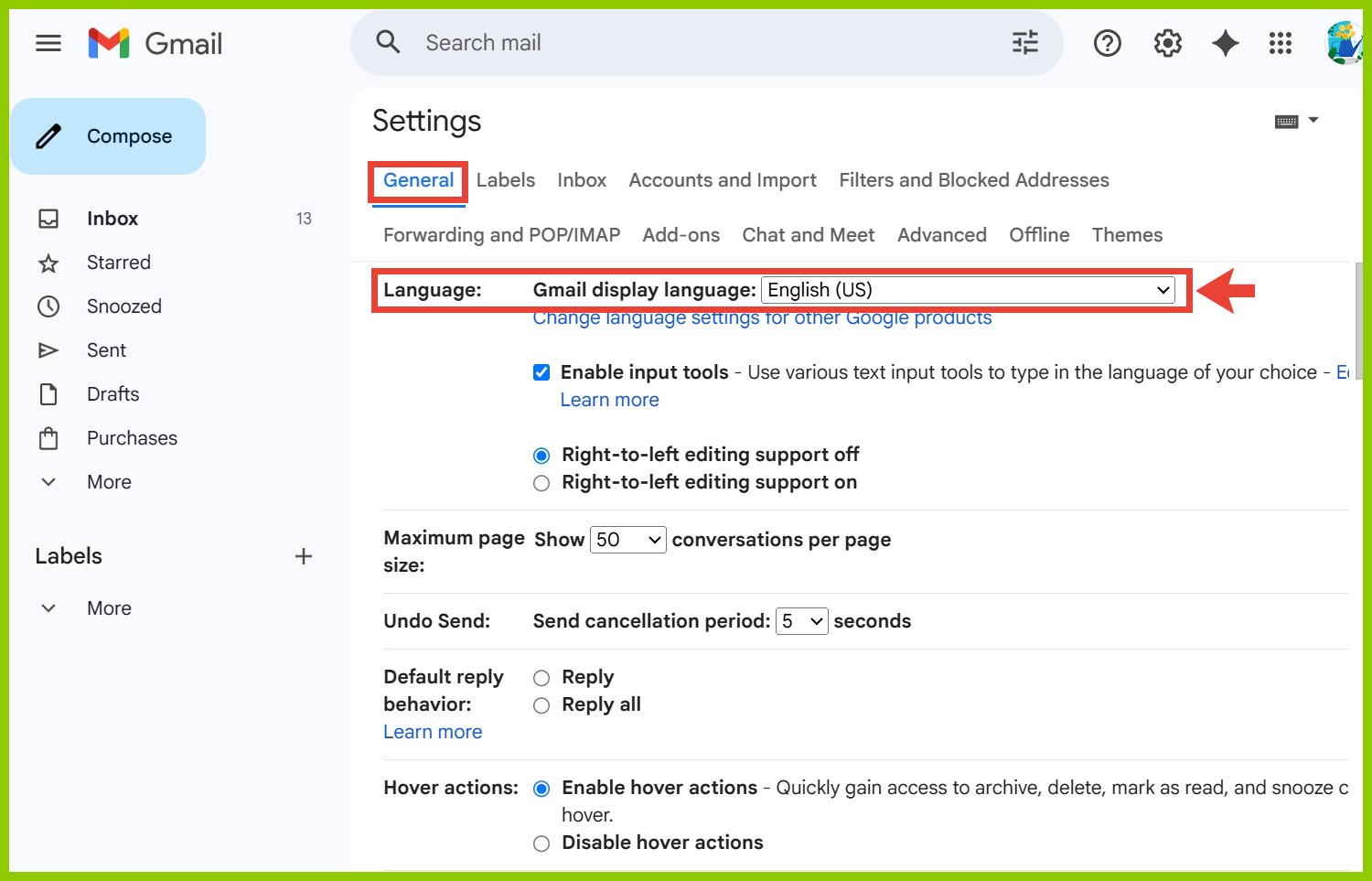Select input tool keyboard icon
This screenshot has width=1372, height=881.
coord(1287,122)
